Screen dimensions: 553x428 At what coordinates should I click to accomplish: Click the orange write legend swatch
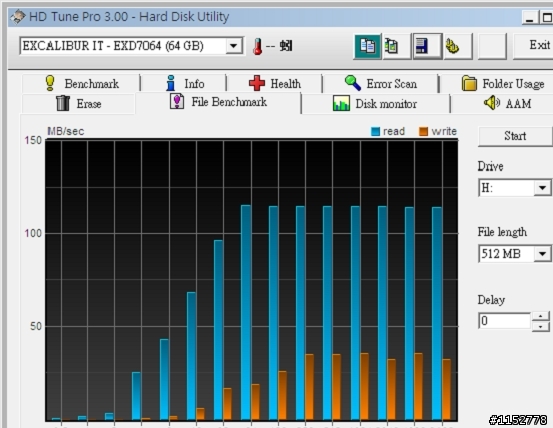[x=423, y=132]
